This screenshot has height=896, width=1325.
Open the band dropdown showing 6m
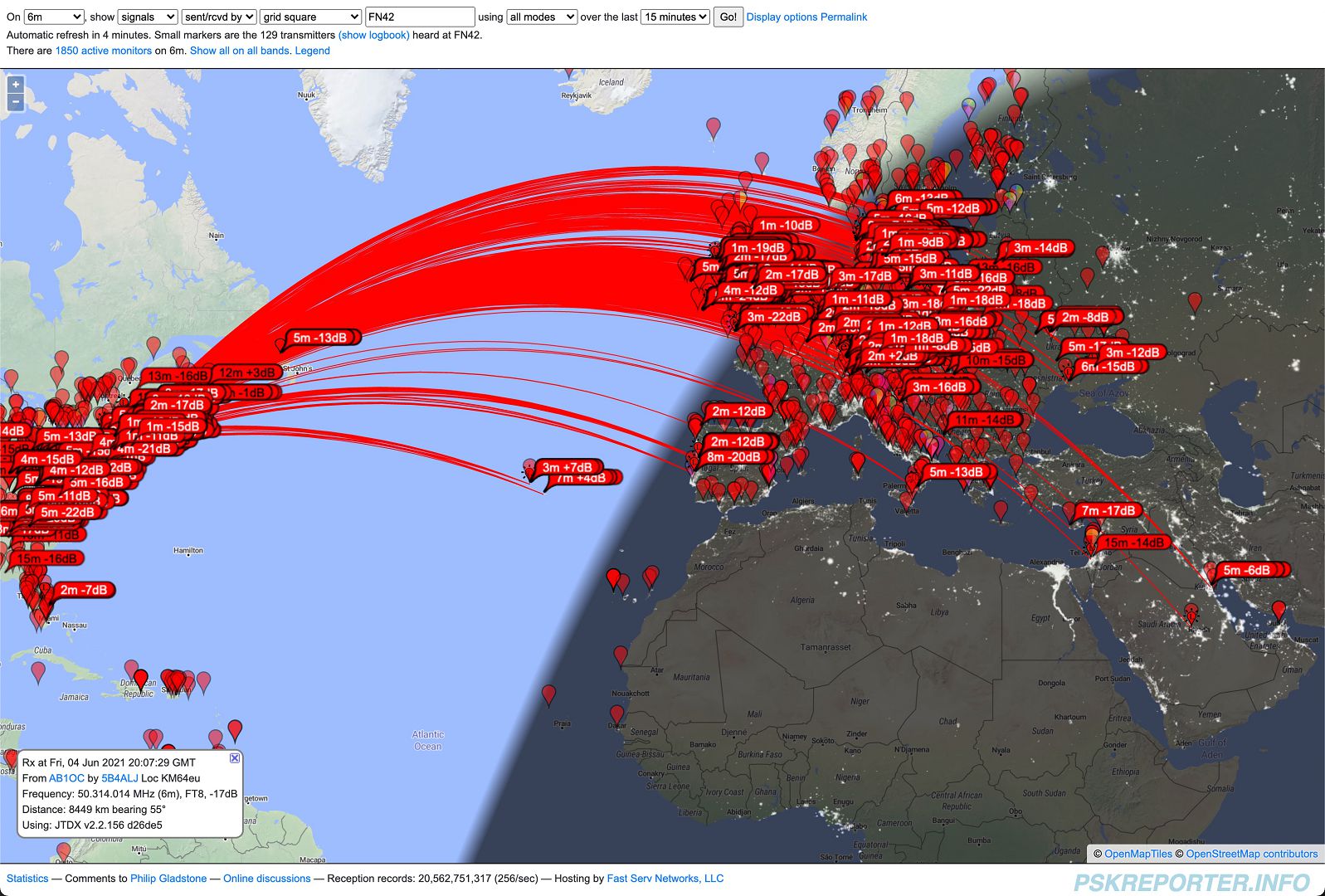tap(54, 17)
